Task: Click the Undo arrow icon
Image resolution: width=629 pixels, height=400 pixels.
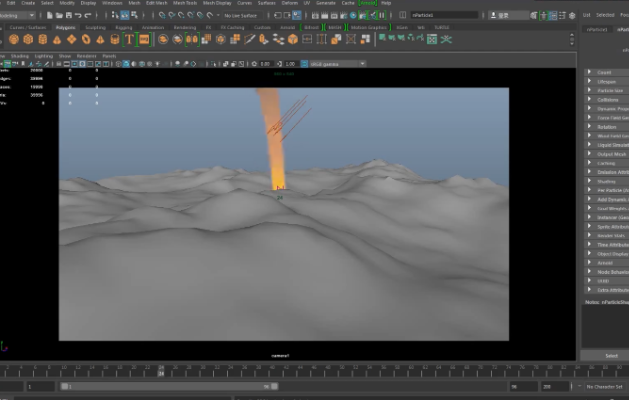Action: [x=78, y=15]
